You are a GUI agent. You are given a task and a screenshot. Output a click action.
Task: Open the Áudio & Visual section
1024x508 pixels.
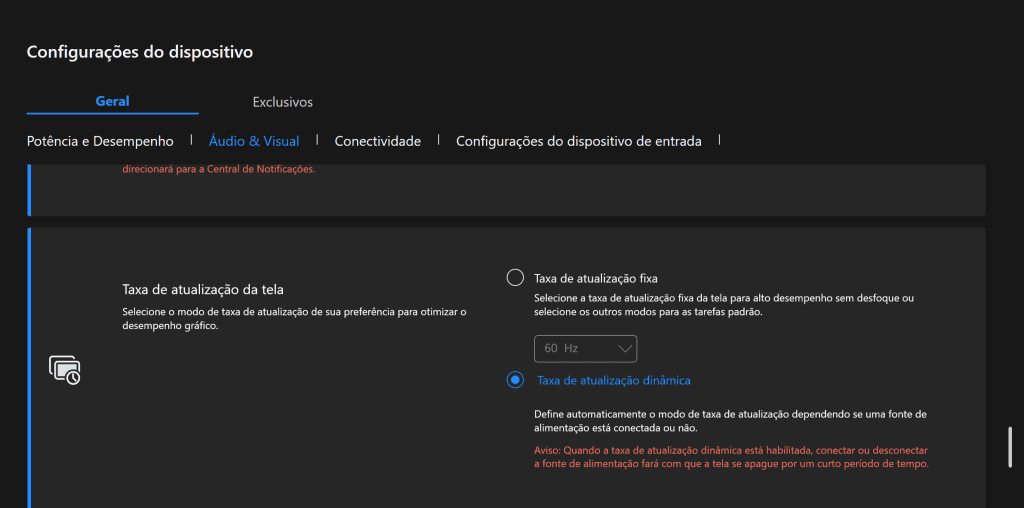254,141
